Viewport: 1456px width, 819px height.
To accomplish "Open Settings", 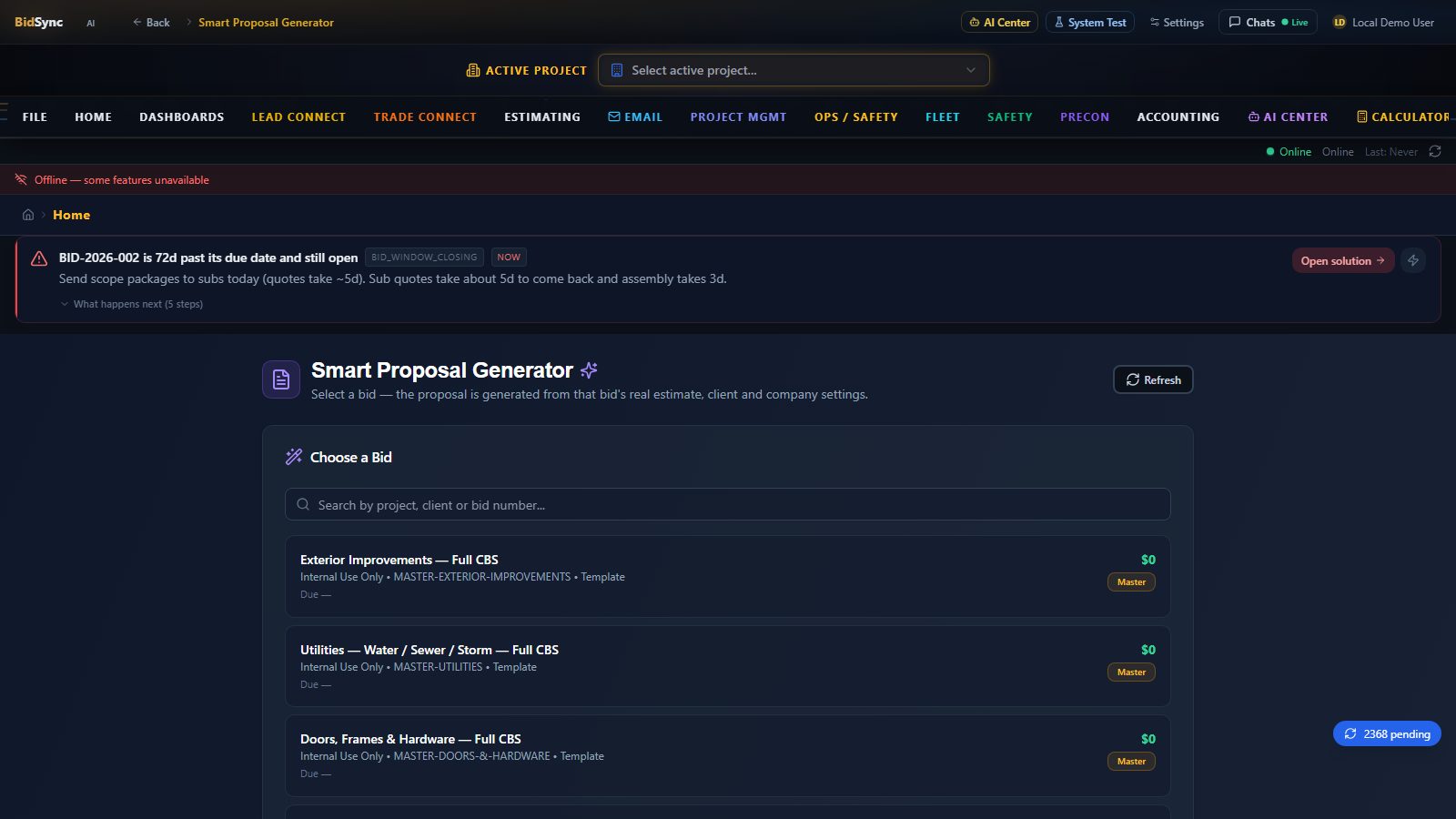I will click(x=1177, y=22).
